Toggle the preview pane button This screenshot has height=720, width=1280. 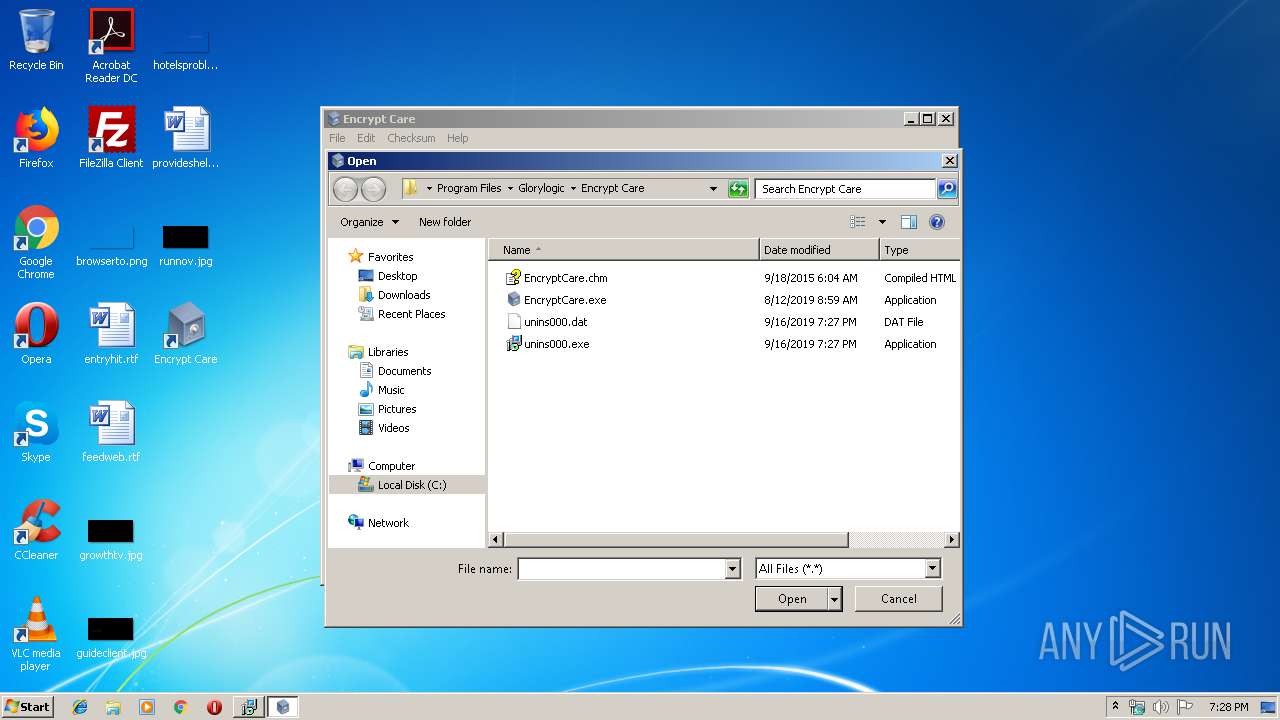908,222
